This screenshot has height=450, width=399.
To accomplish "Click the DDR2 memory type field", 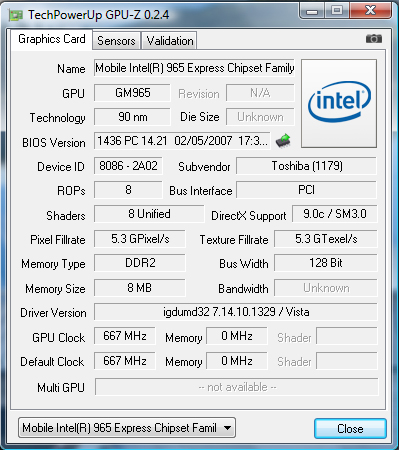I will click(x=140, y=263).
